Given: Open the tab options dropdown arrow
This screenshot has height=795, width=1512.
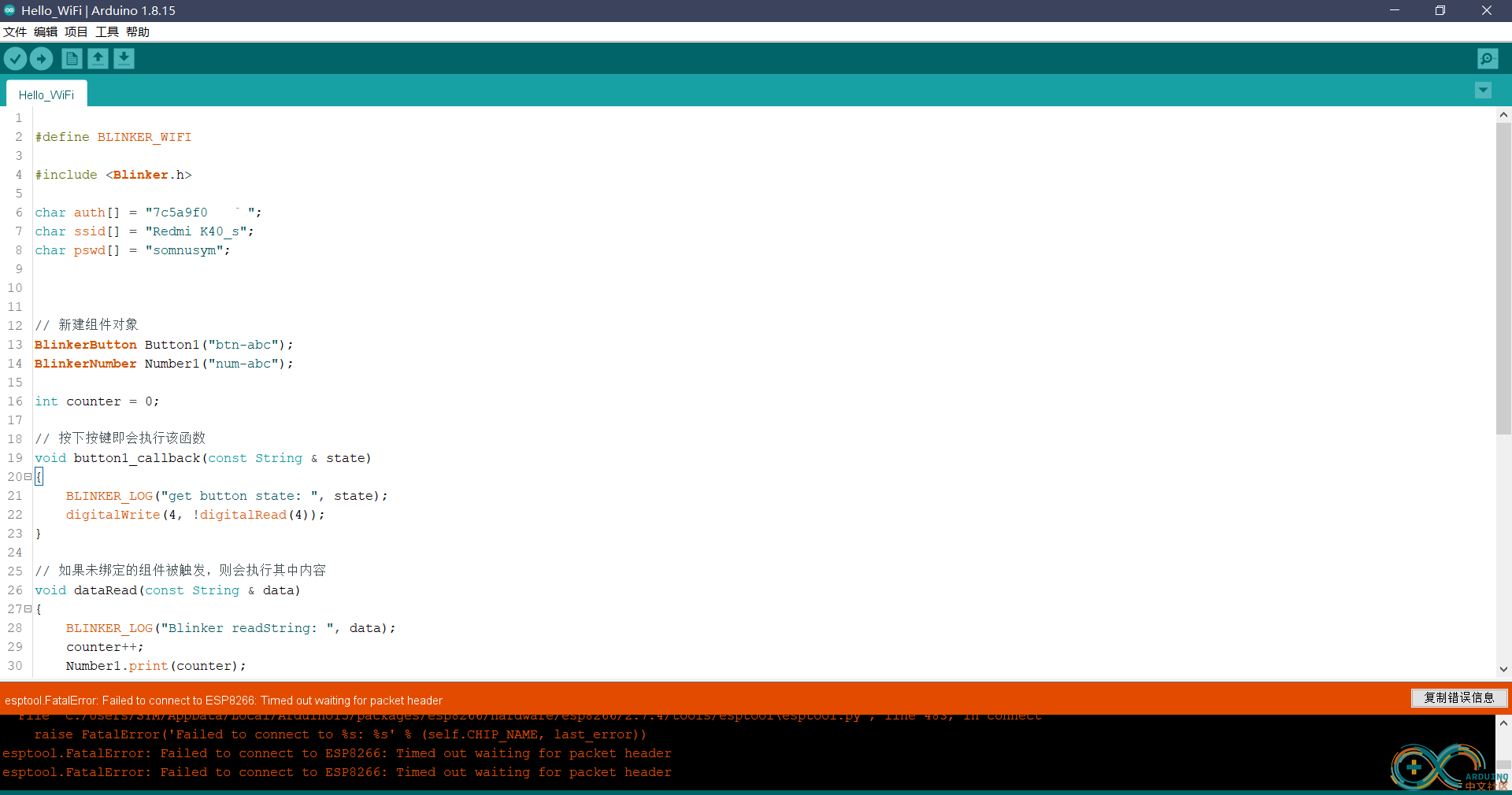Looking at the screenshot, I should click(1483, 91).
